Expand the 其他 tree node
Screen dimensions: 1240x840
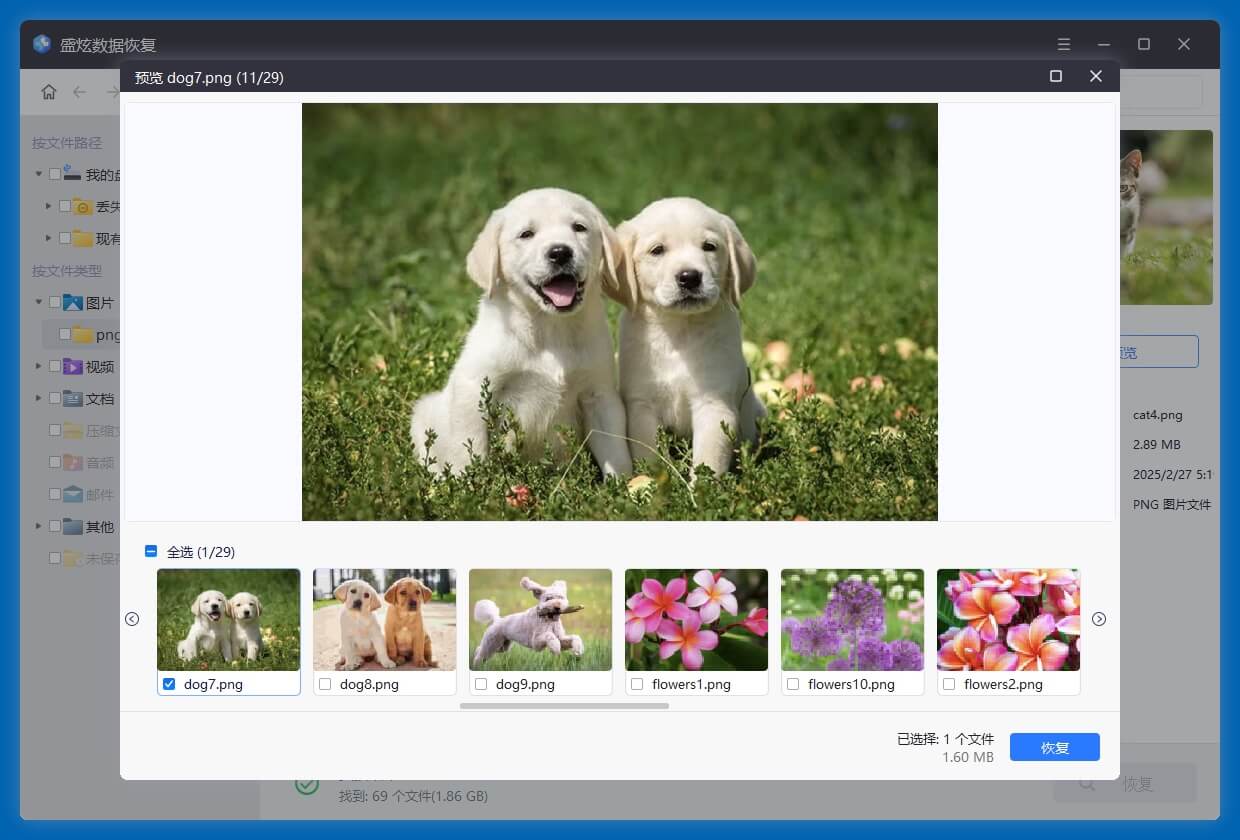click(x=39, y=526)
